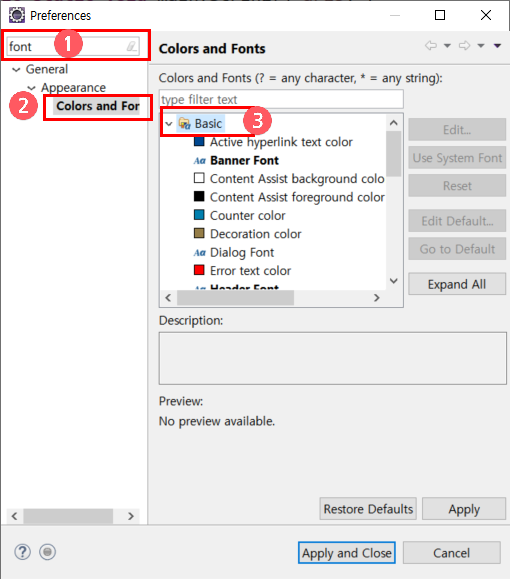
Task: Click the type filter text field
Action: tap(281, 99)
